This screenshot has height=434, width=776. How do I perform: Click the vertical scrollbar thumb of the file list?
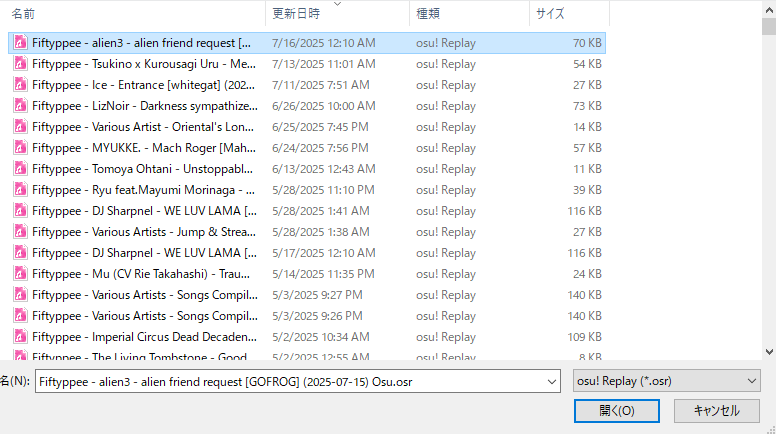[x=769, y=26]
